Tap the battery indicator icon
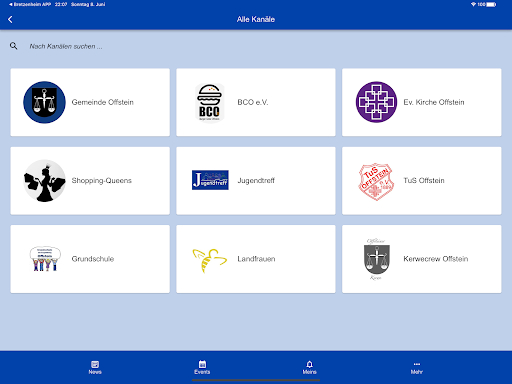This screenshot has height=384, width=512. (491, 4)
